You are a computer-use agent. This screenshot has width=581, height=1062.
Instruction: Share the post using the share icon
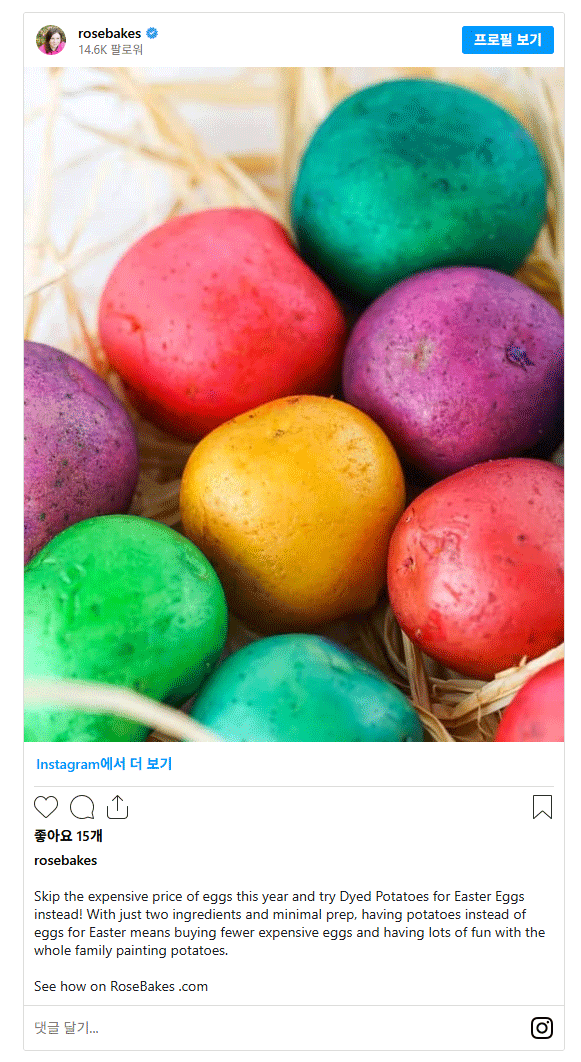coord(117,807)
